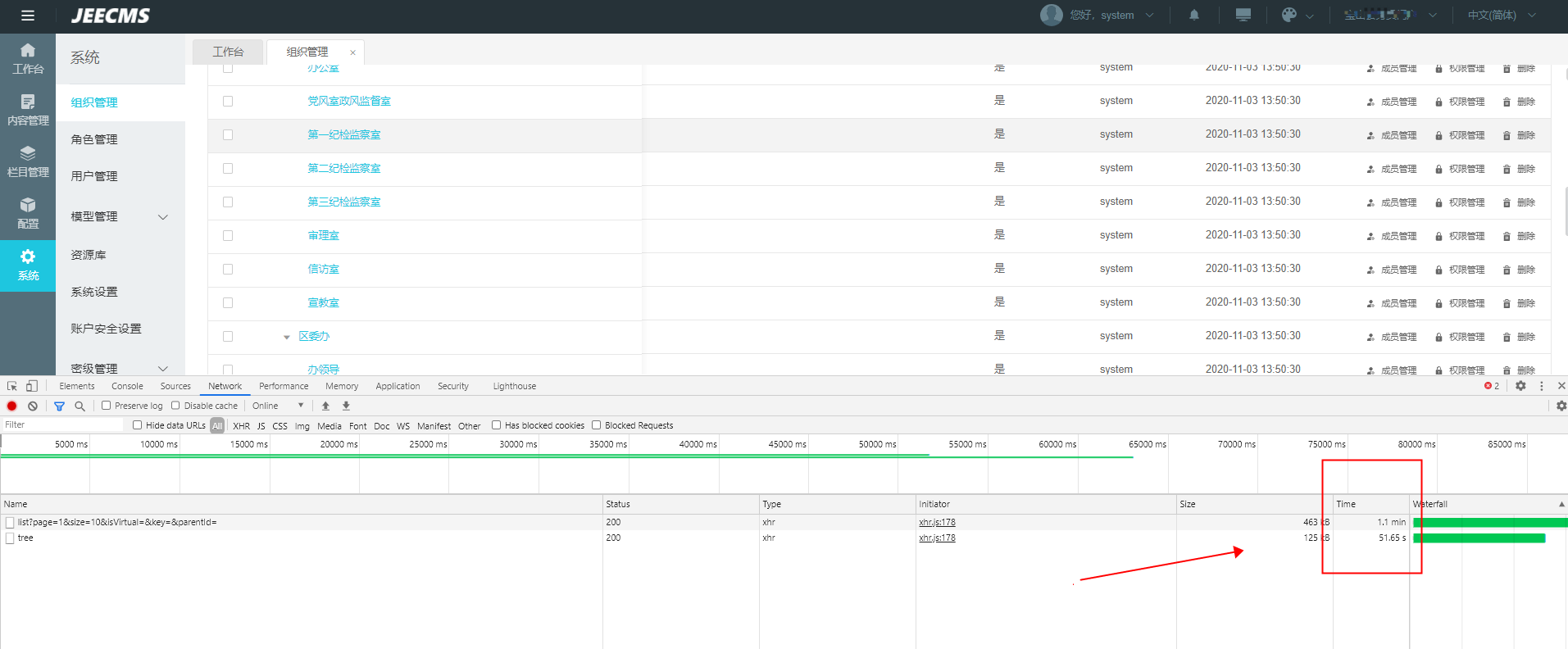Click the hamburger menu icon

(28, 16)
